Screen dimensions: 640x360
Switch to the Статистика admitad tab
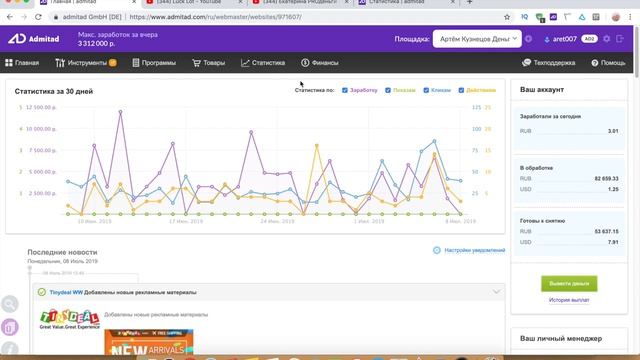pyautogui.click(x=407, y=2)
